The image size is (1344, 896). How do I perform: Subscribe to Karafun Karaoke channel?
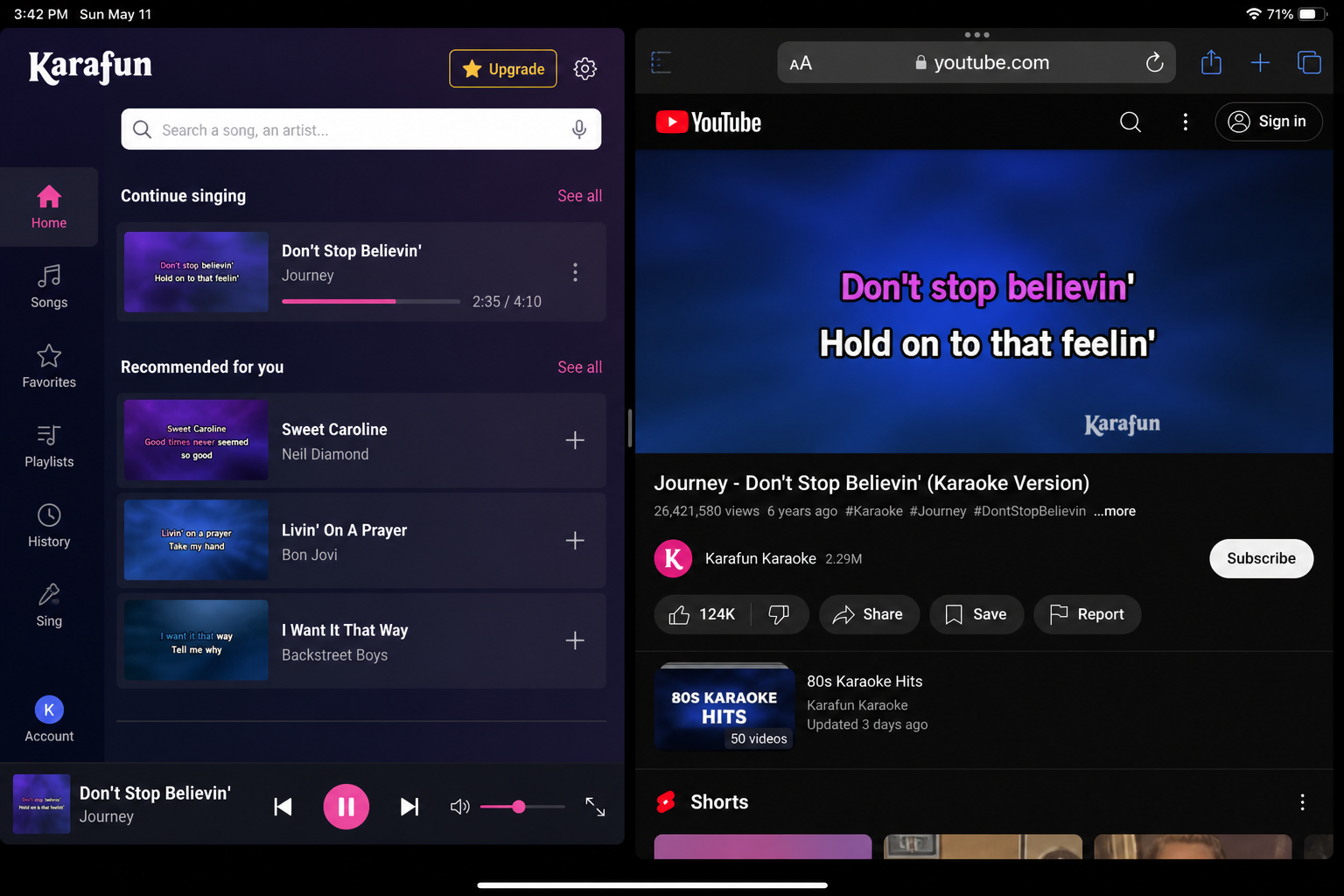(1261, 558)
